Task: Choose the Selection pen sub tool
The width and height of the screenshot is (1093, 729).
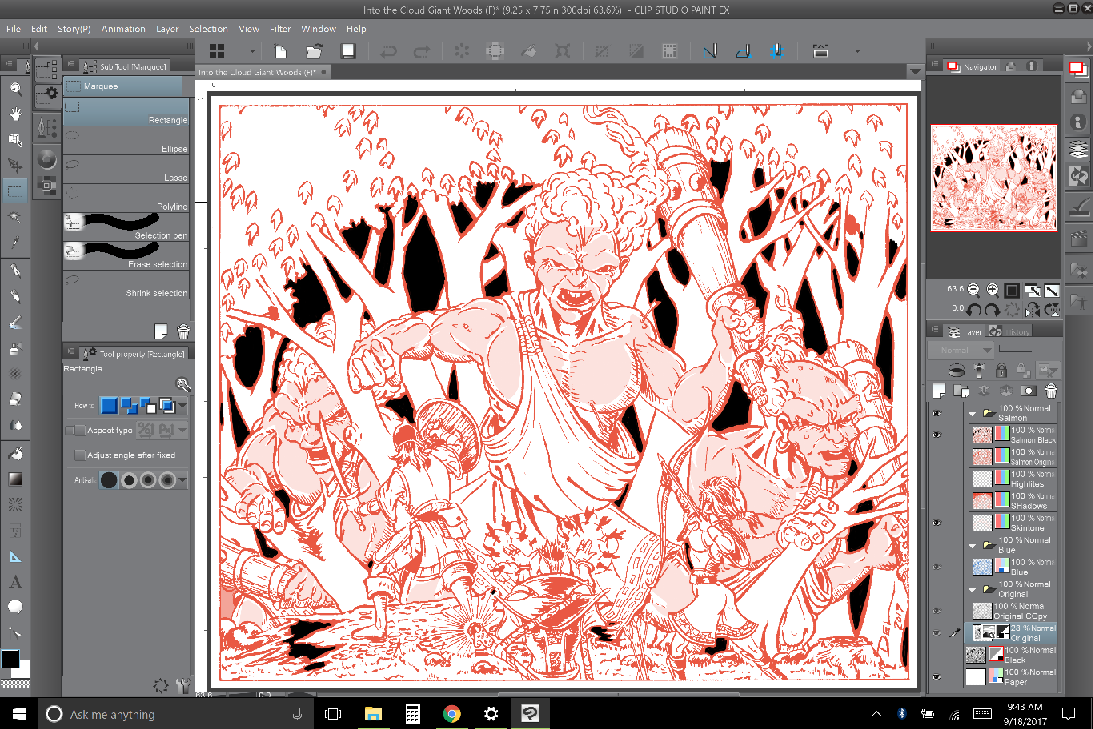Action: click(126, 228)
